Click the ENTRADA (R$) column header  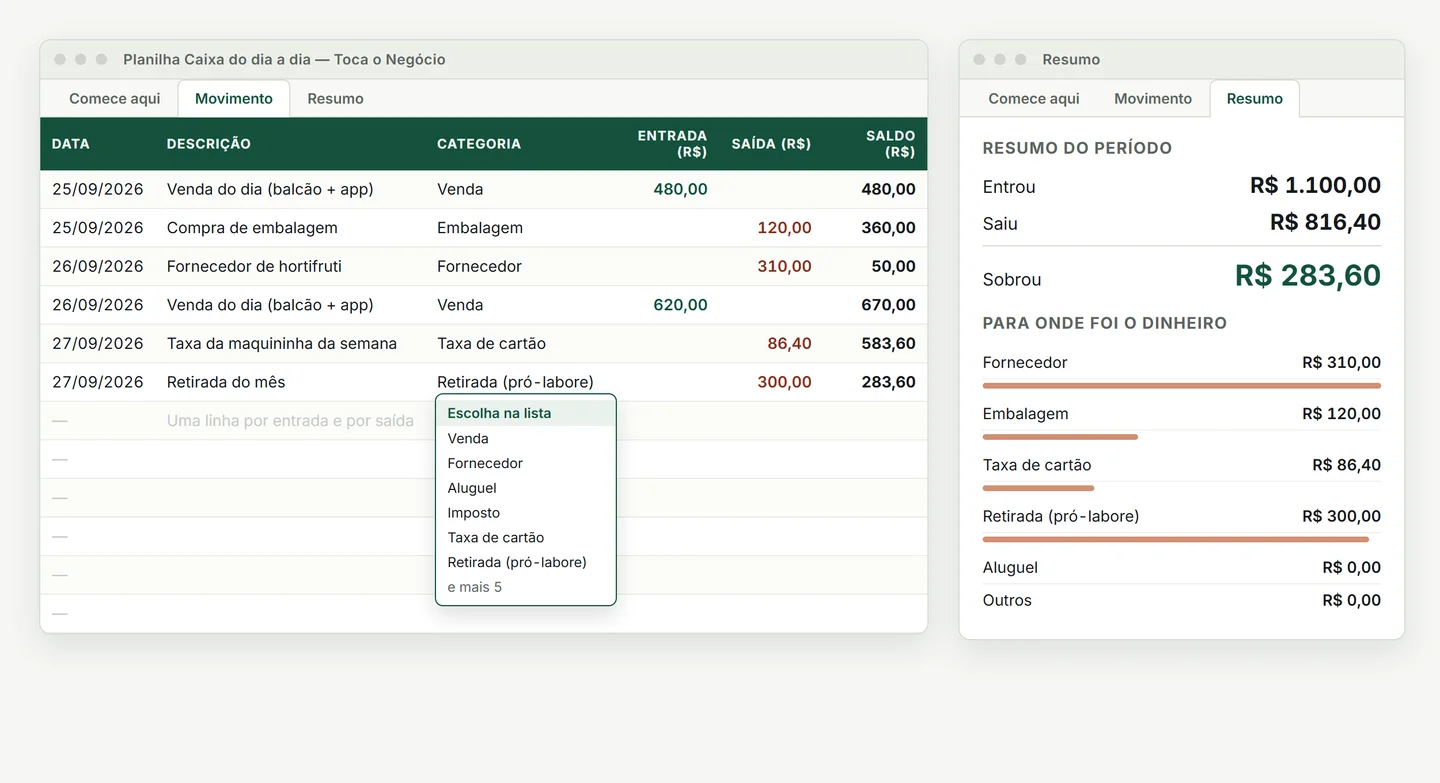(x=672, y=144)
